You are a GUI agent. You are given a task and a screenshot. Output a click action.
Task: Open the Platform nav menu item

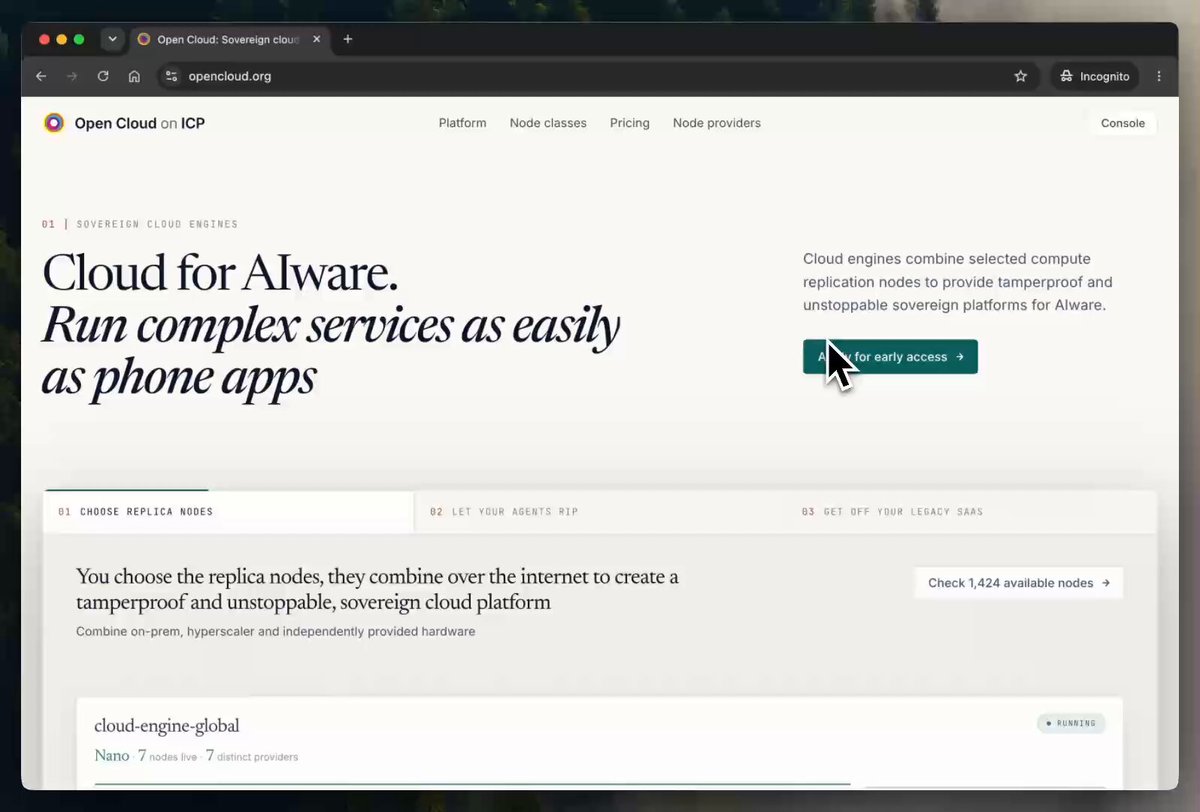point(462,123)
